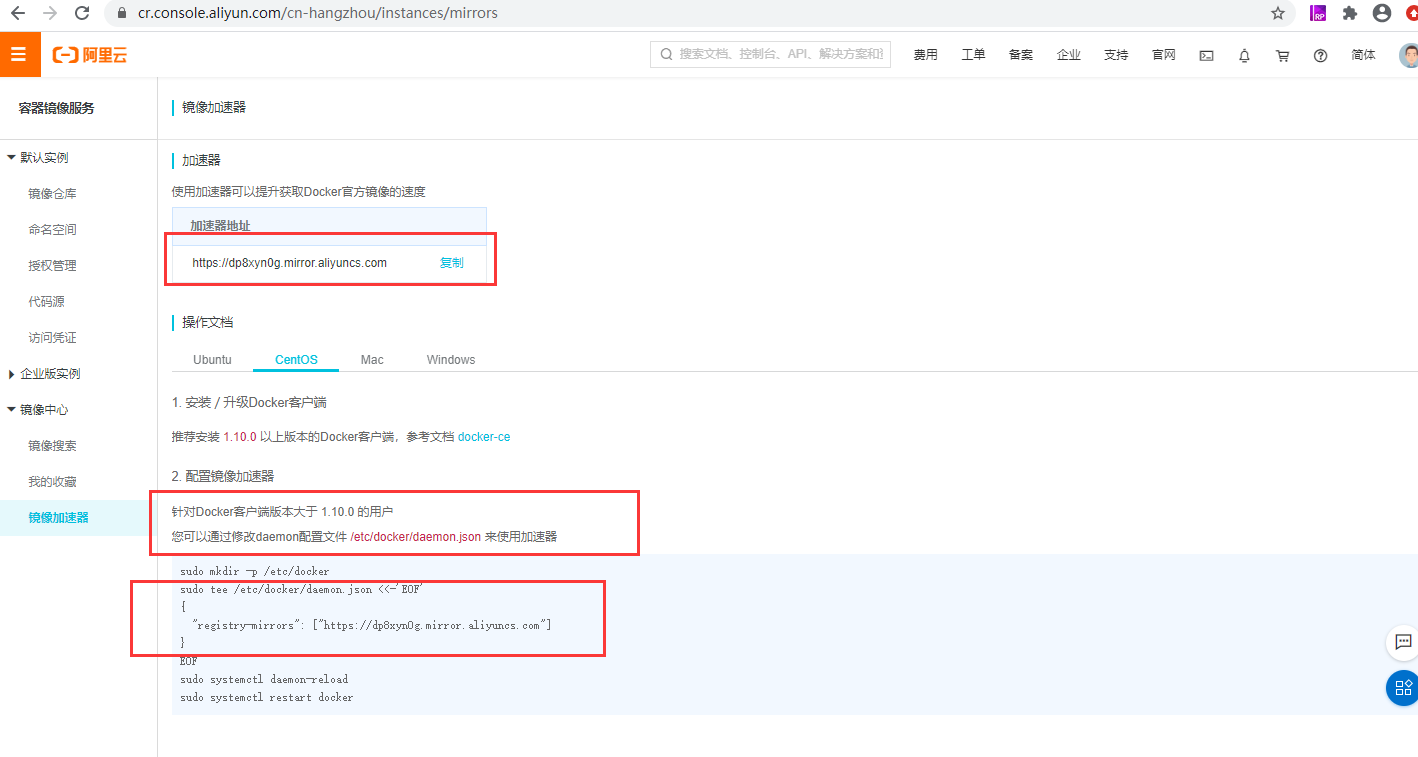The width and height of the screenshot is (1418, 757).
Task: Copy the accelerator address with 复制
Action: click(x=452, y=263)
